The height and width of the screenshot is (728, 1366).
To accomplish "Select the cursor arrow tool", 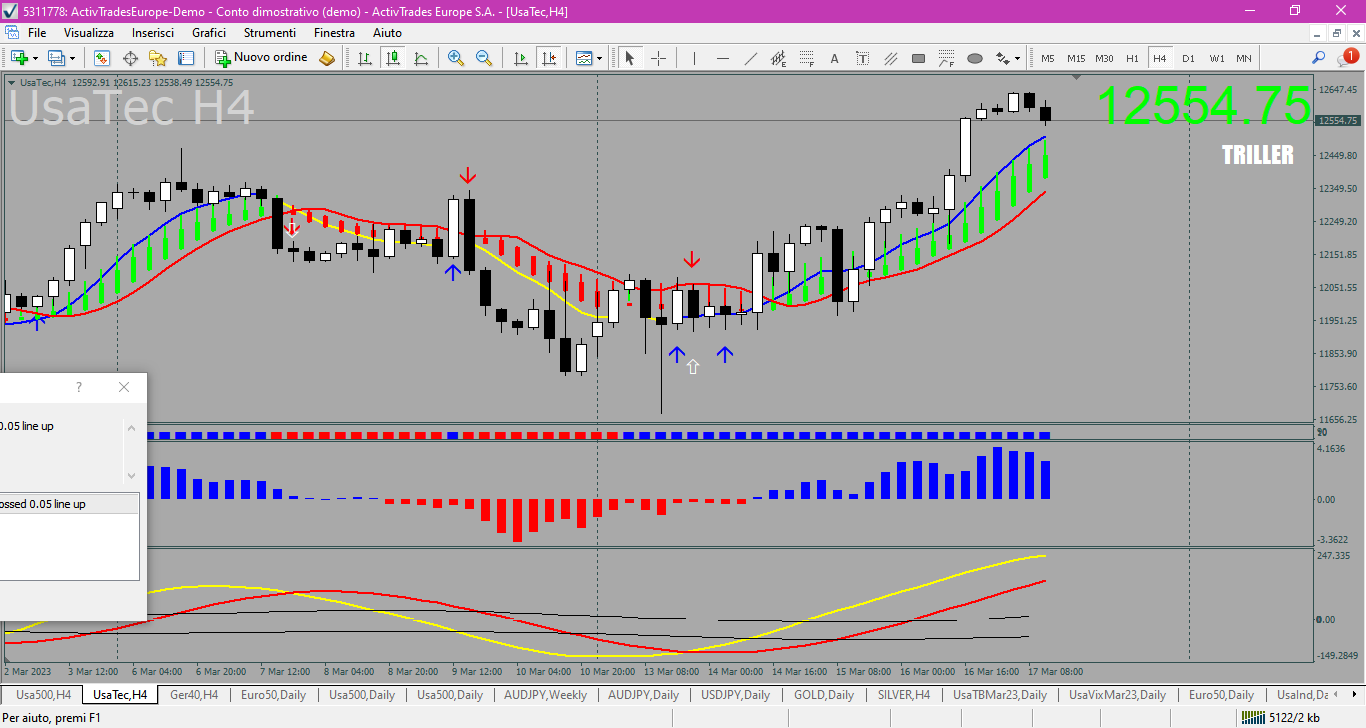I will pyautogui.click(x=630, y=58).
